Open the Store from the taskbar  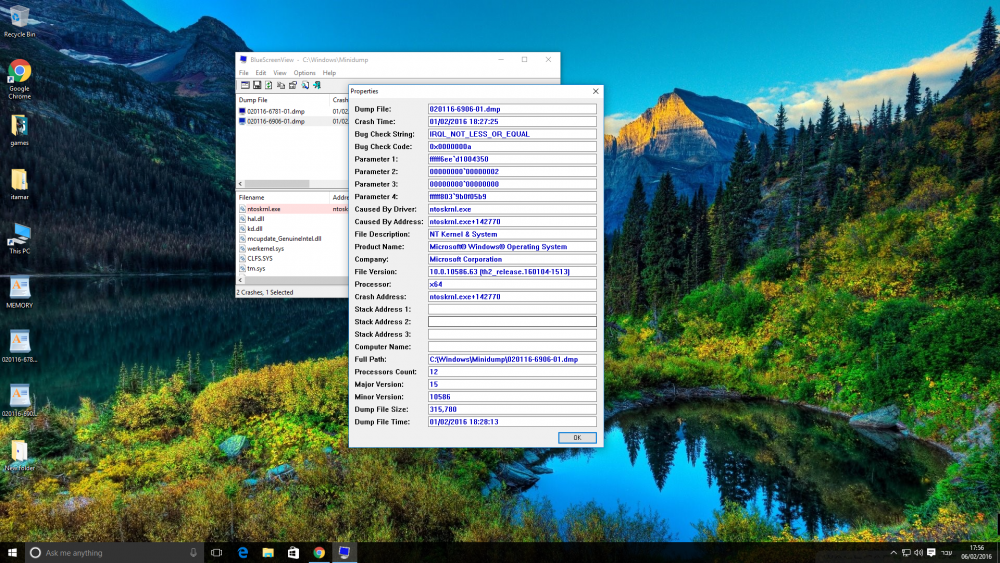293,552
